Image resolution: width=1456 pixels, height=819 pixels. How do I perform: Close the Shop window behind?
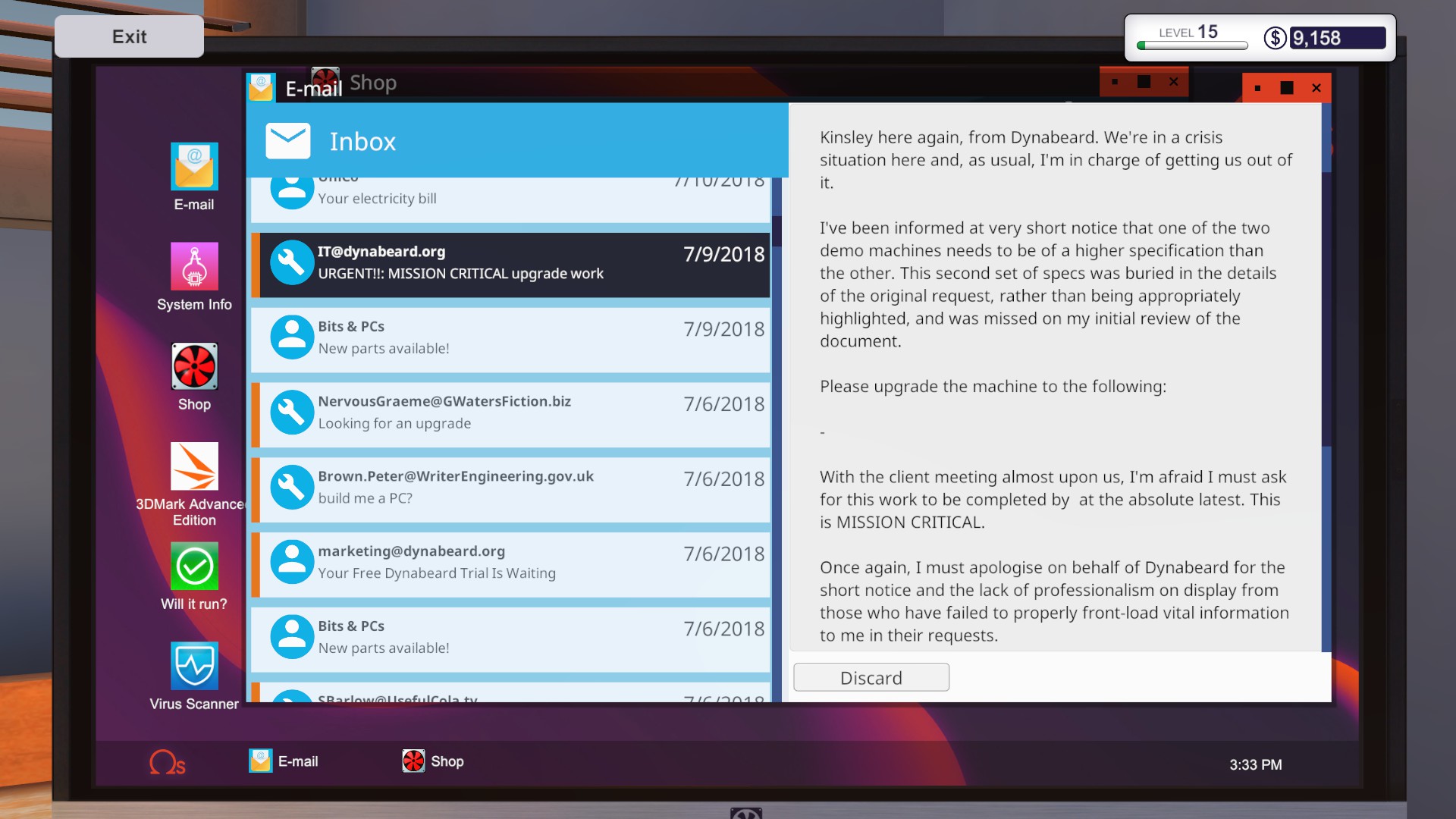[1173, 82]
